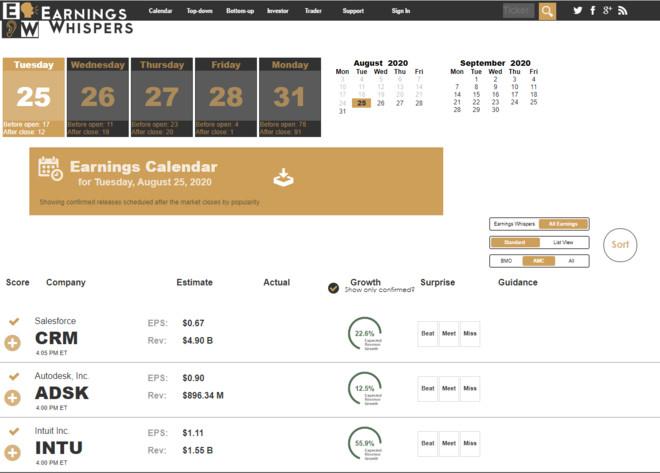Open the Calendar menu
This screenshot has height=473, width=660.
(160, 11)
